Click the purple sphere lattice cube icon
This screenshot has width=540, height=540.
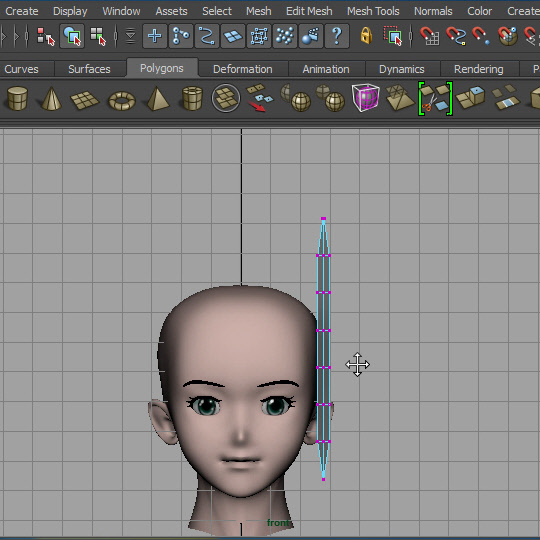(365, 98)
